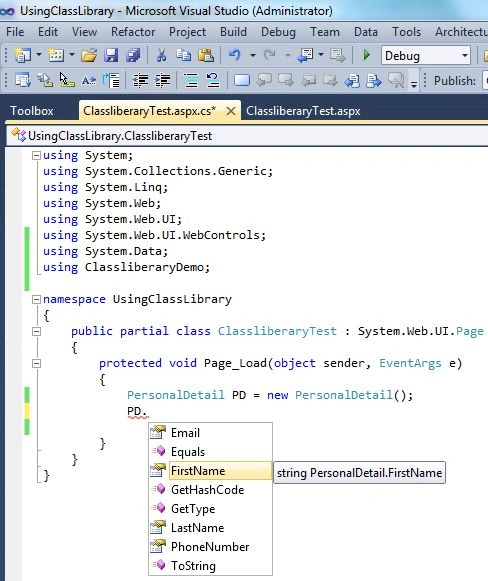Click the Undo arrow icon

[235, 56]
